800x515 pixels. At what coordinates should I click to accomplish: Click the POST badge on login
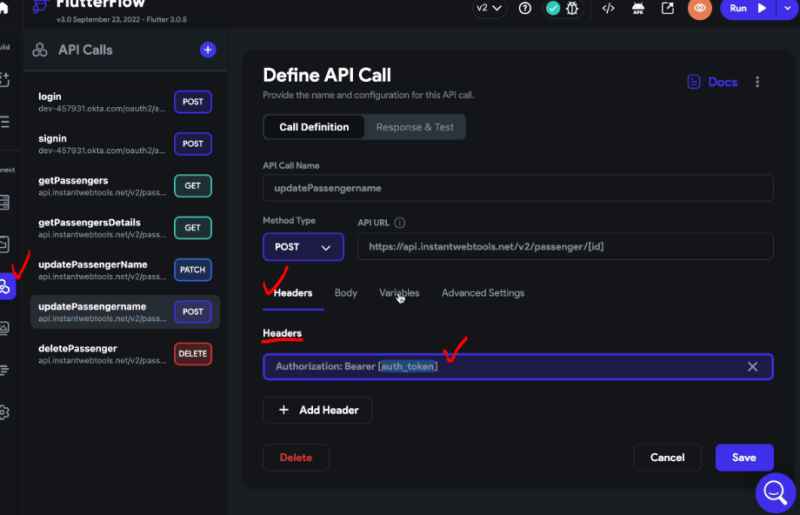193,102
